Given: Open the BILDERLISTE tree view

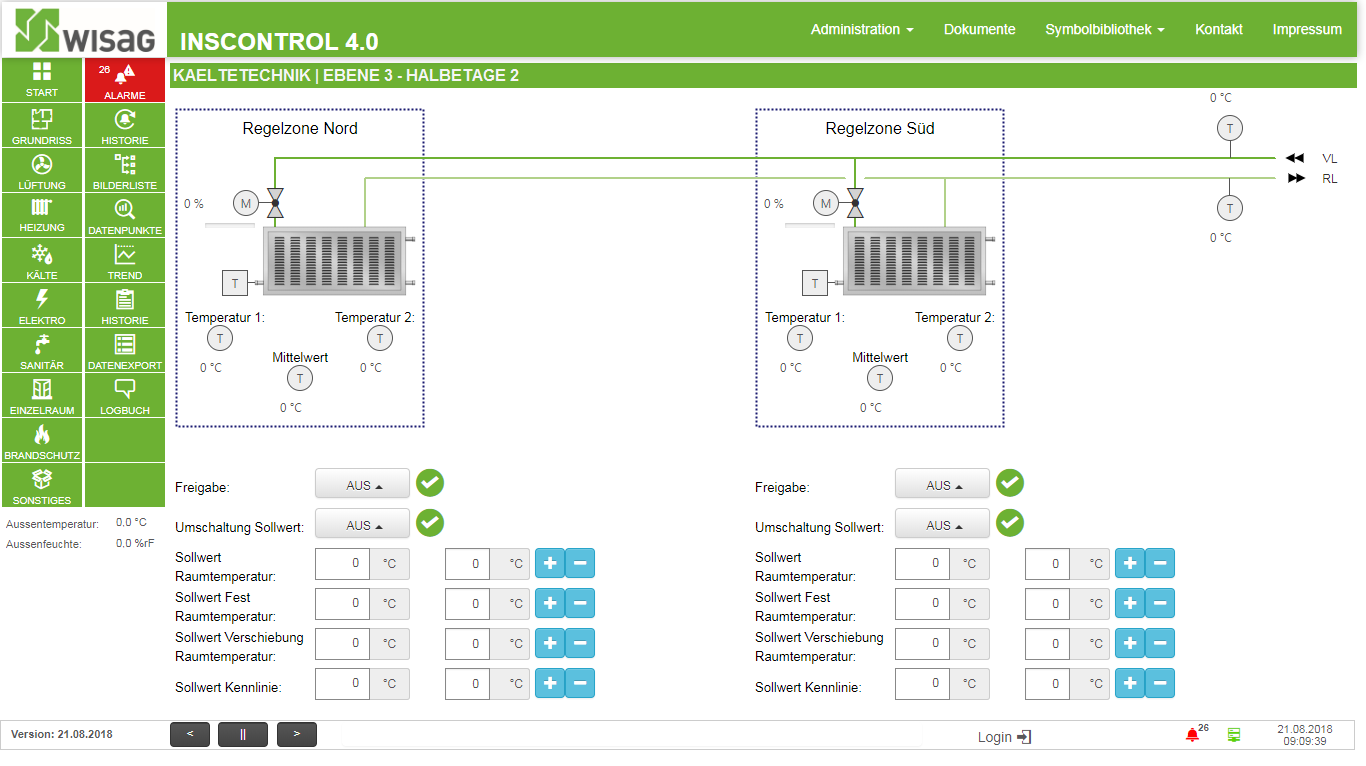Looking at the screenshot, I should click(x=125, y=171).
